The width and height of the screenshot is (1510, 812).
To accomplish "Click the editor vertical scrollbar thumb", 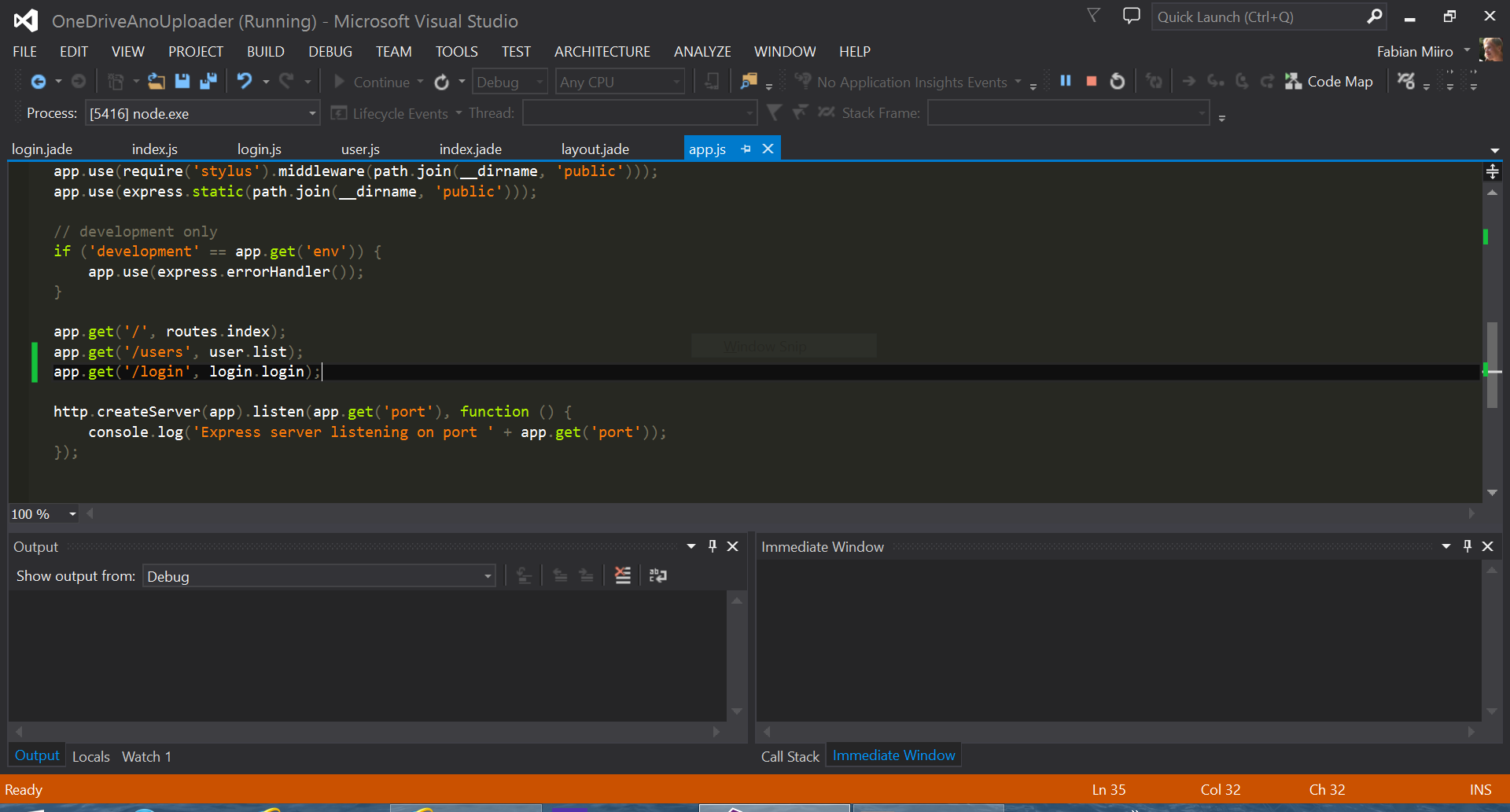I will tap(1492, 365).
